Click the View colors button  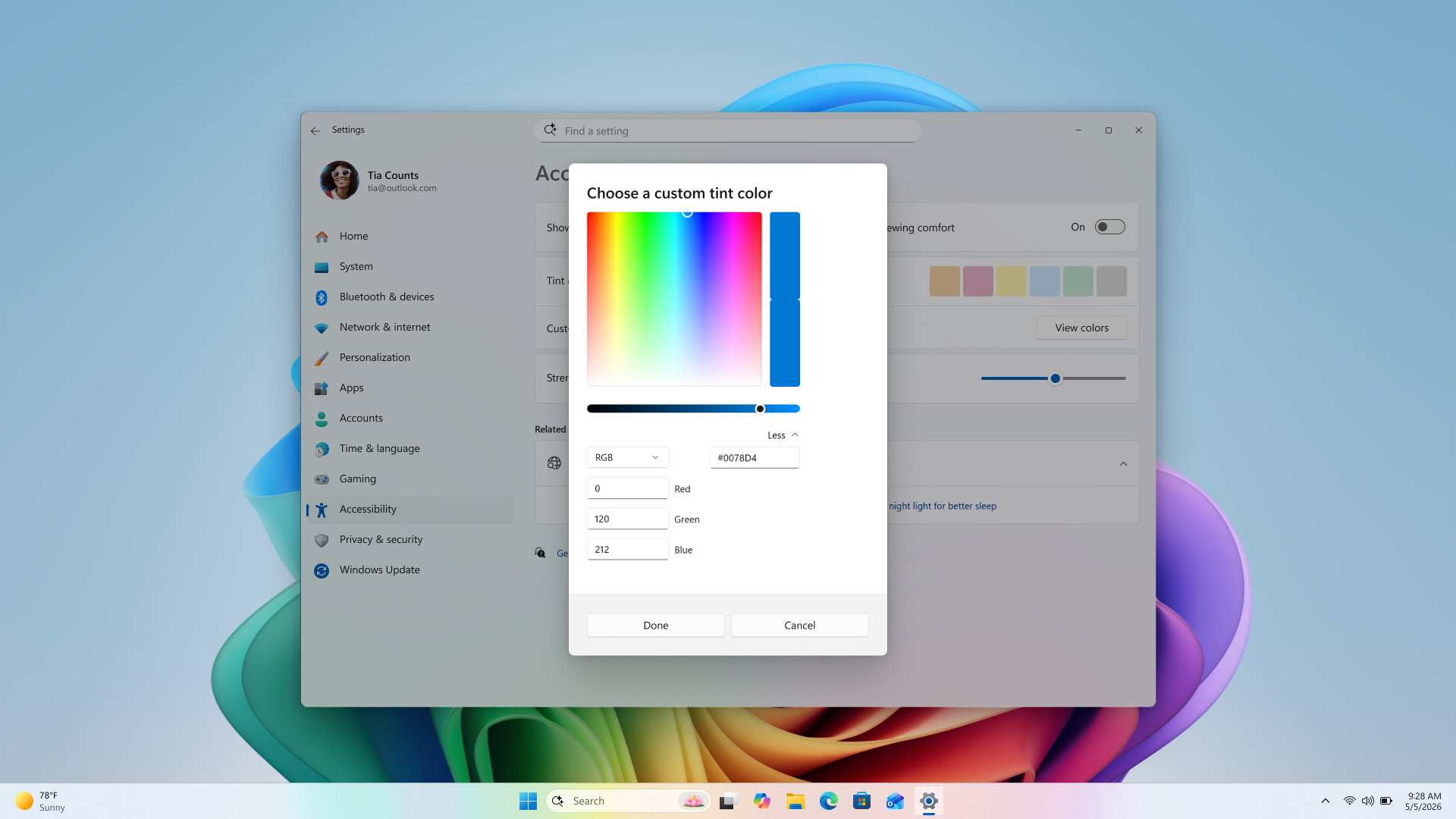[x=1081, y=328]
